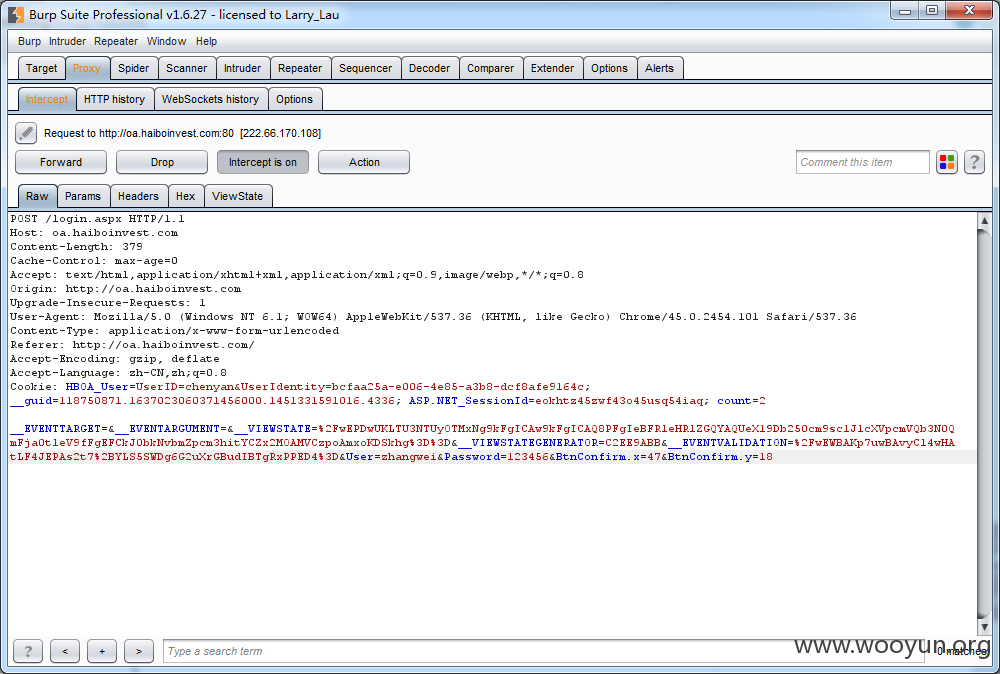Open the highlight color picker icon

tap(947, 162)
